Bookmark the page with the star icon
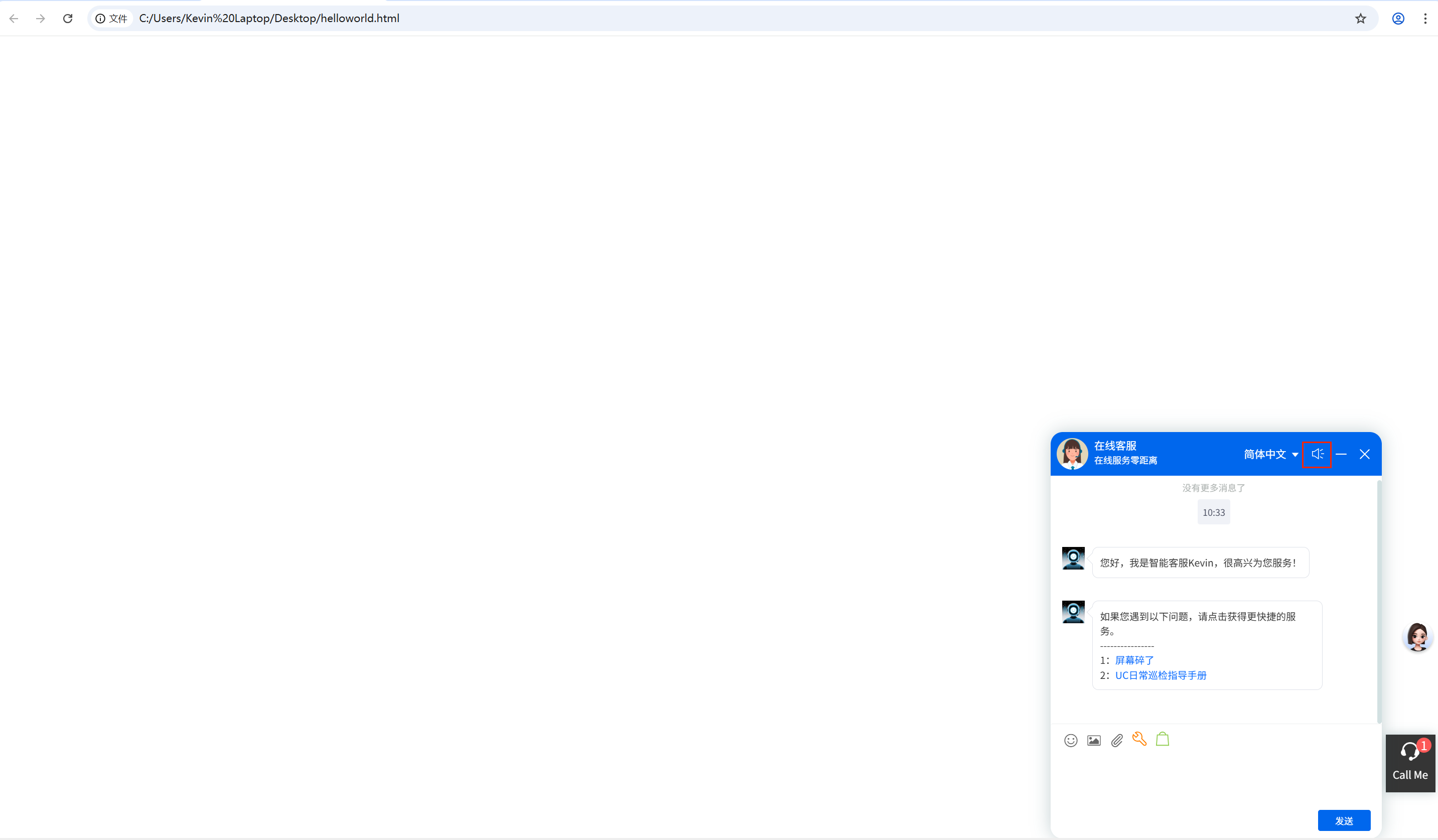The height and width of the screenshot is (840, 1438). pos(1360,18)
